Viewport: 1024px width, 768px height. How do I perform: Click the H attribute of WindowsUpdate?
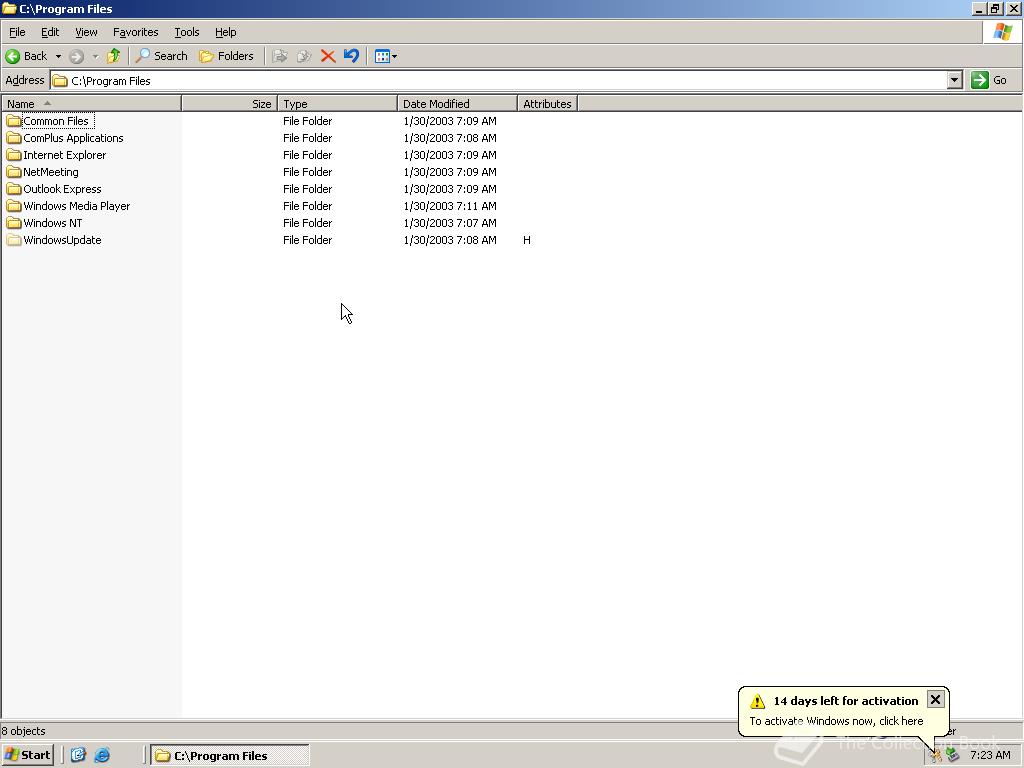[x=527, y=240]
